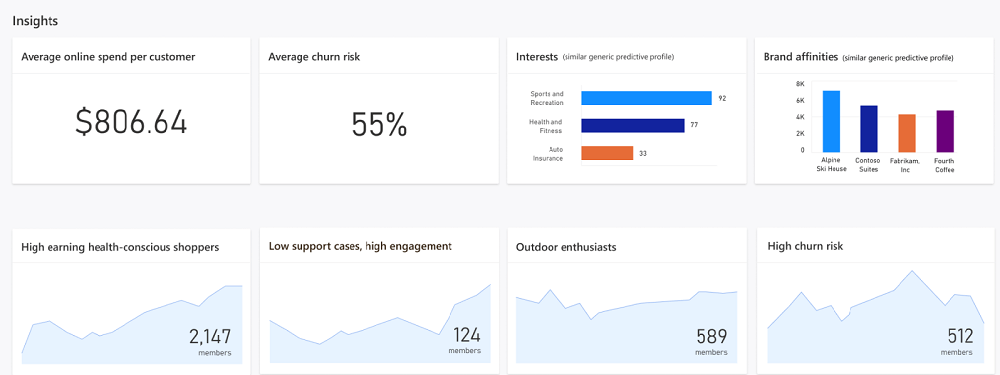The image size is (1000, 375).
Task: Open Low support cases, high engagement segment
Action: click(360, 246)
